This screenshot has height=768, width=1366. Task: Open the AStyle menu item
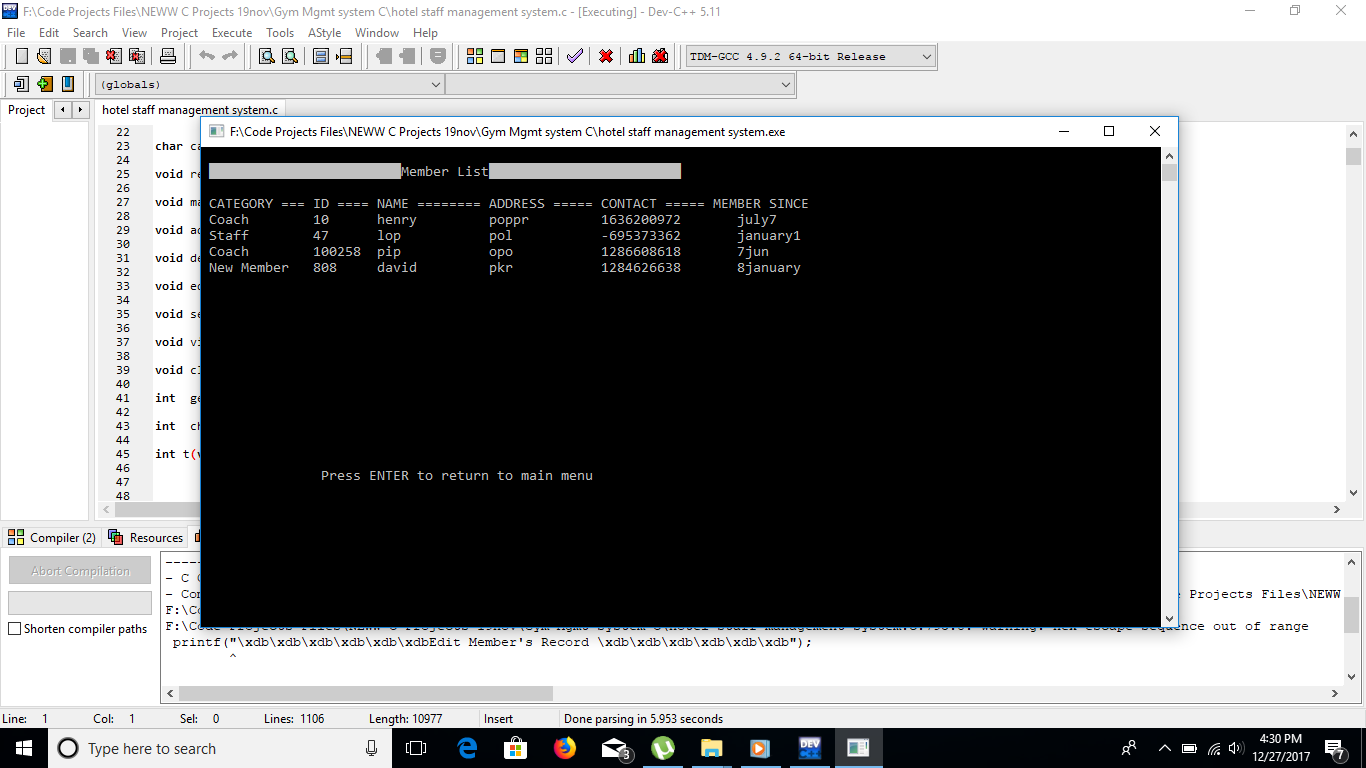click(324, 32)
